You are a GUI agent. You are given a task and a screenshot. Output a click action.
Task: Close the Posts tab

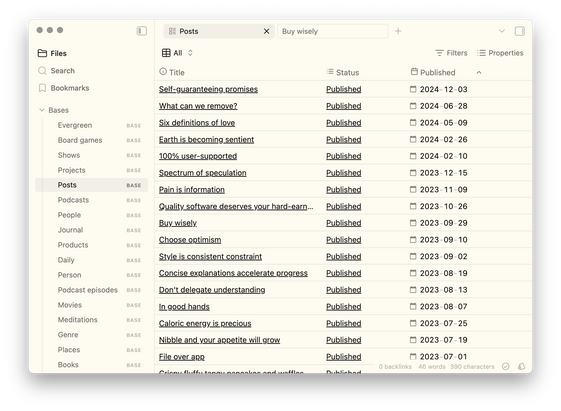pyautogui.click(x=267, y=31)
